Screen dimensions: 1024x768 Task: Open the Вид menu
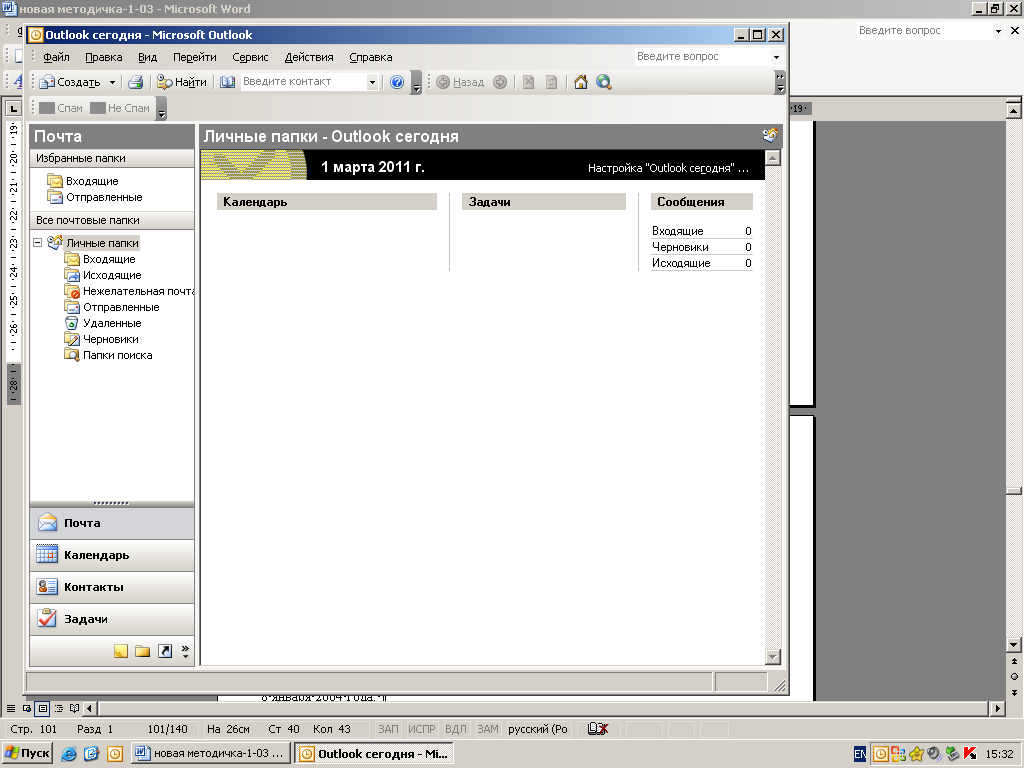tap(148, 57)
